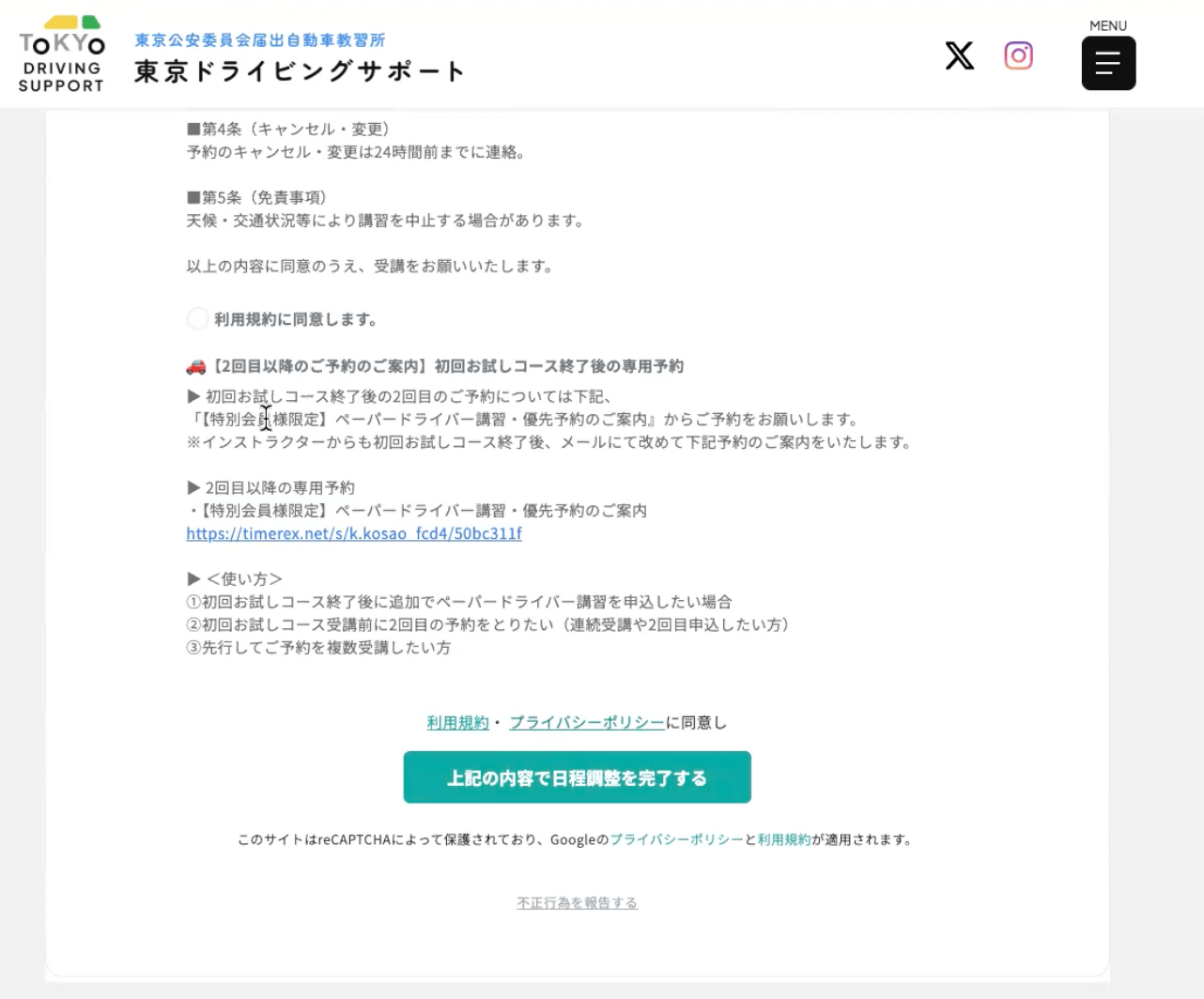
Task: Open the hamburger MENU button
Action: pyautogui.click(x=1108, y=64)
